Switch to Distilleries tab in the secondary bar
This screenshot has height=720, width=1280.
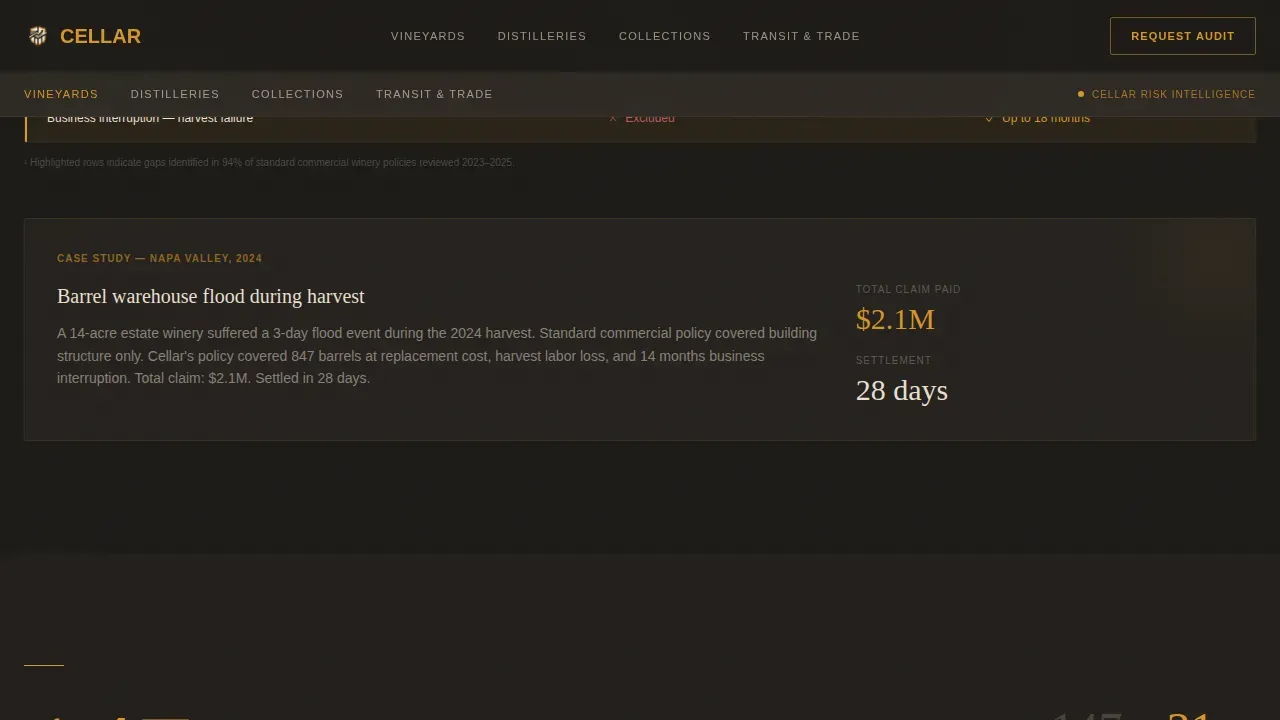point(175,94)
